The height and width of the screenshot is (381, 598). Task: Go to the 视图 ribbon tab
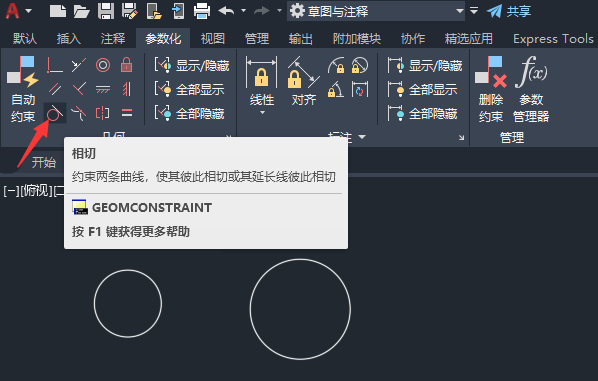pos(213,39)
